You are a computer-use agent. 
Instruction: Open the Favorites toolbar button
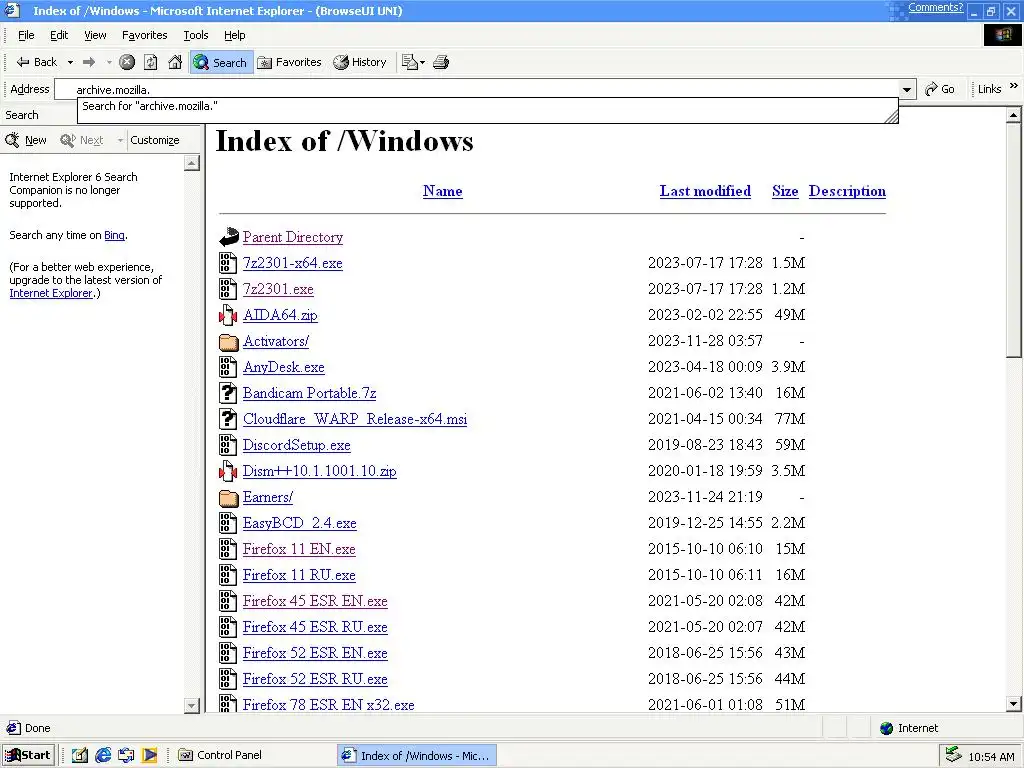tap(289, 62)
